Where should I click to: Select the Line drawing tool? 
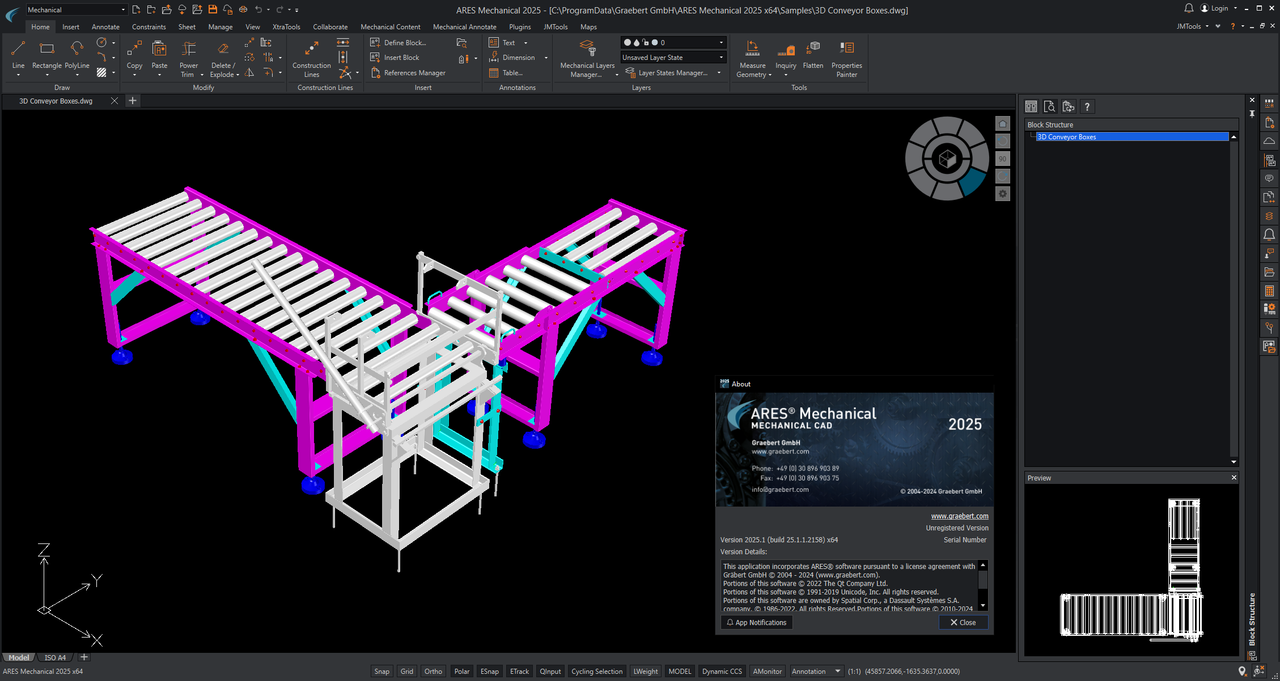pos(18,56)
